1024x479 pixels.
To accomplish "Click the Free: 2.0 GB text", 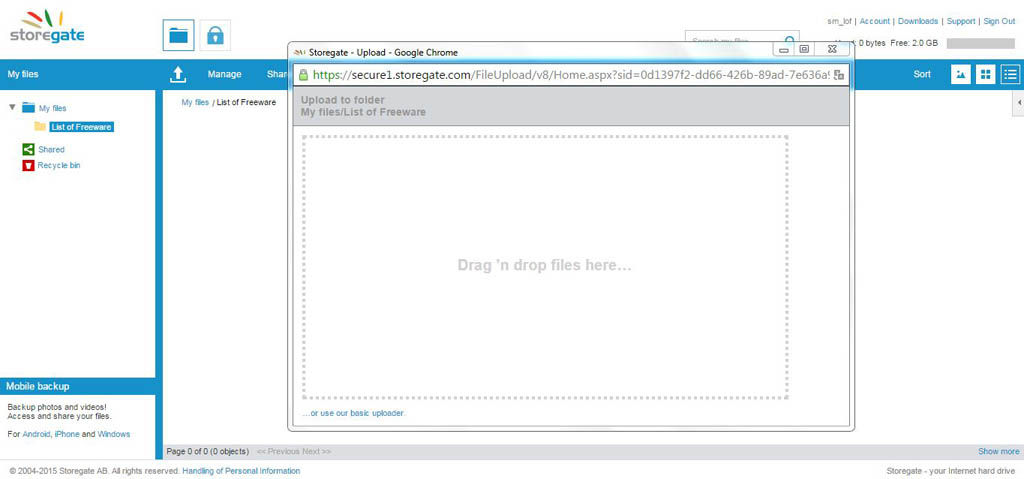I will [x=914, y=43].
